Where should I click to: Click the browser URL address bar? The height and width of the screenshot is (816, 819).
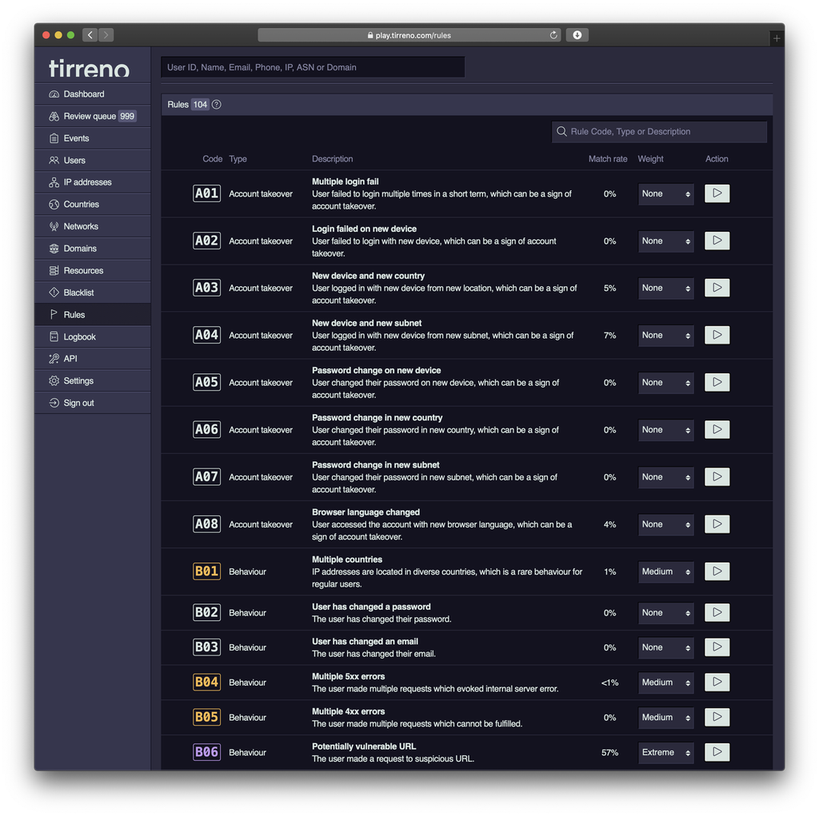pos(410,35)
